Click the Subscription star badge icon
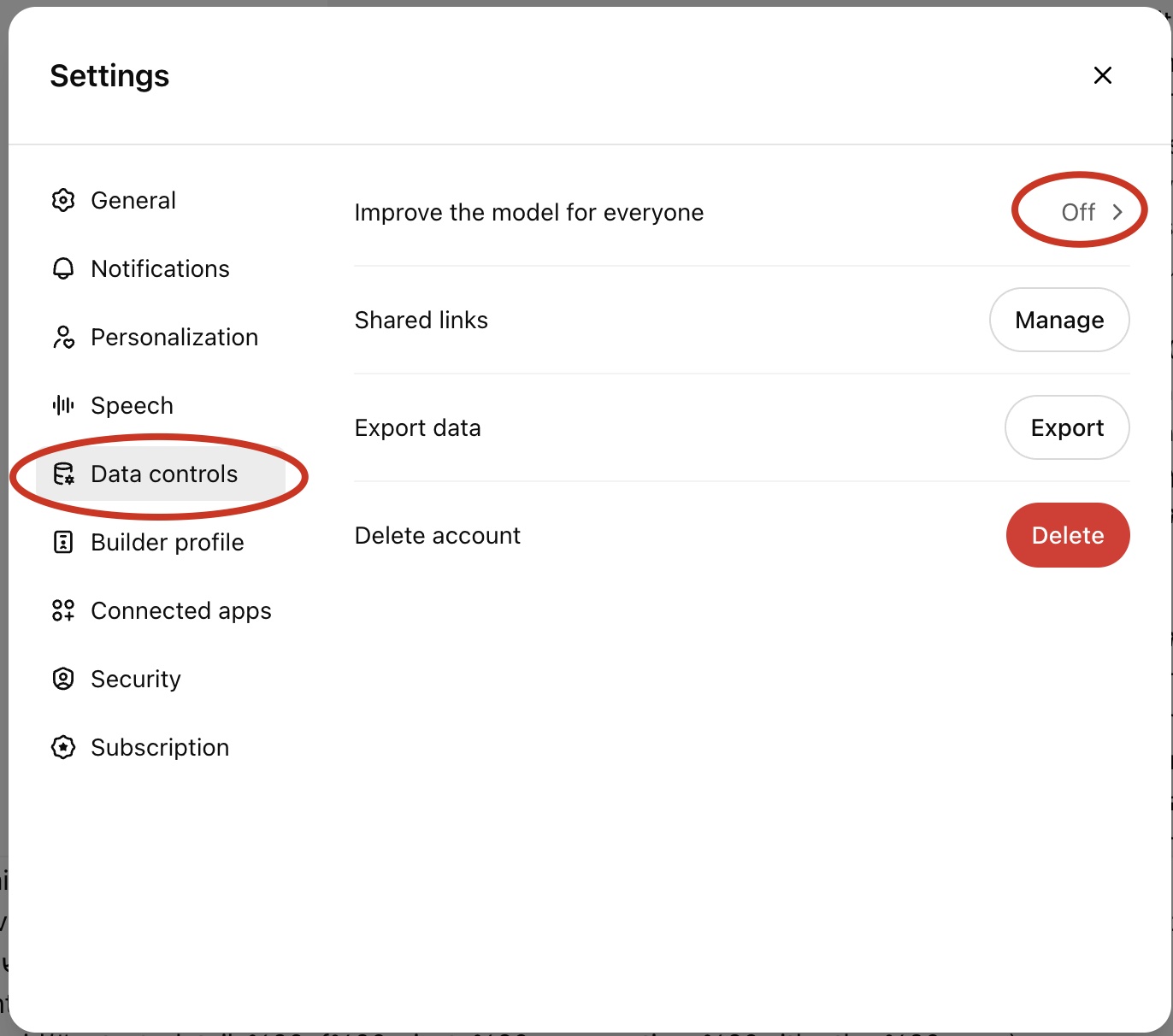The height and width of the screenshot is (1036, 1173). pos(63,747)
